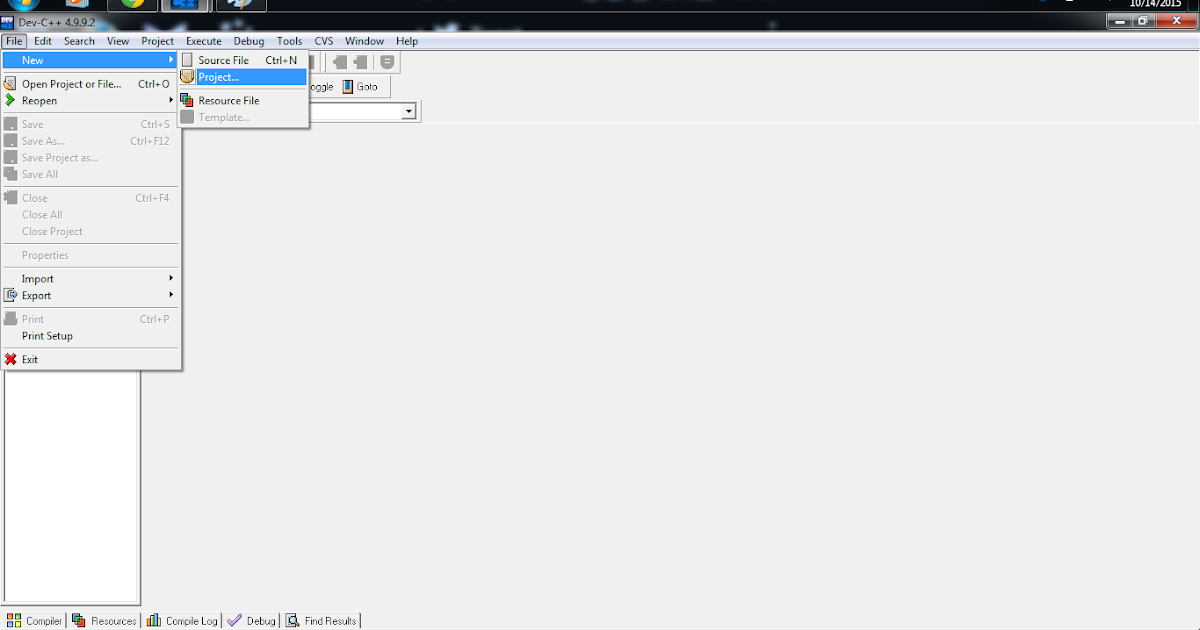Click the Goto button
Viewport: 1200px width, 630px height.
pos(367,86)
